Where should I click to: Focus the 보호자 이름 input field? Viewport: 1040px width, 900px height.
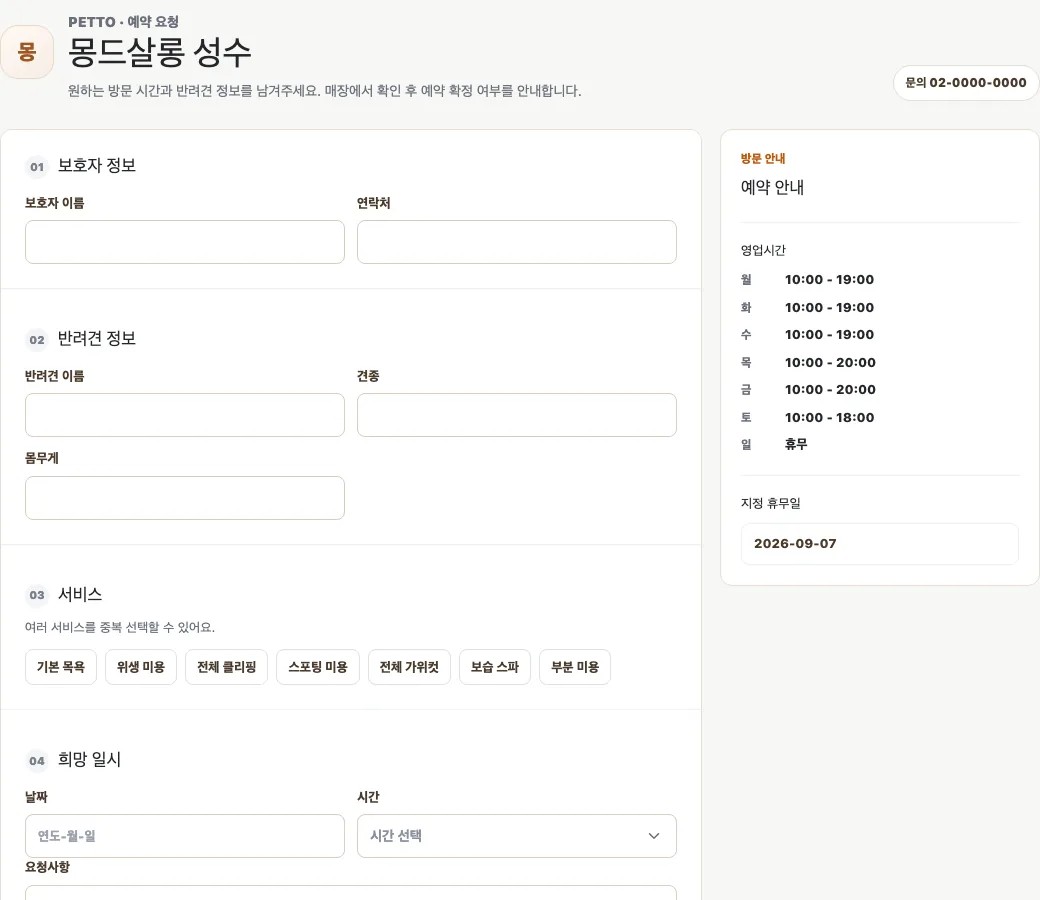tap(185, 242)
